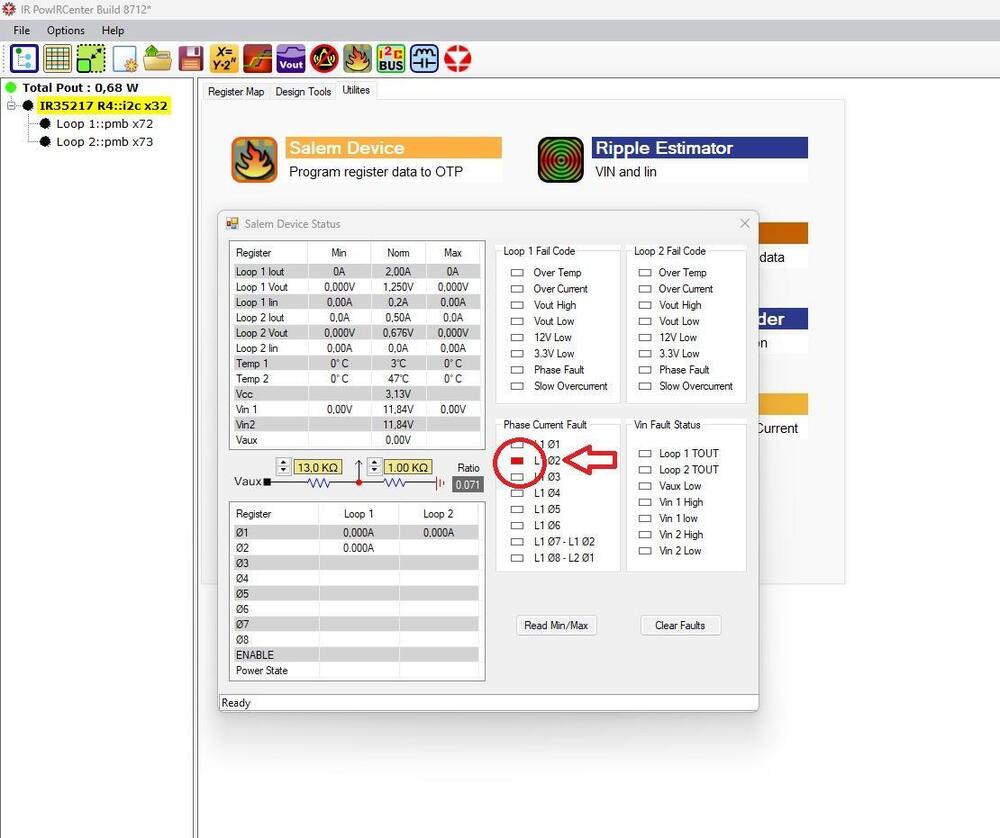Collapse the IR35217 tree node expander
The image size is (1000, 838).
coord(12,105)
